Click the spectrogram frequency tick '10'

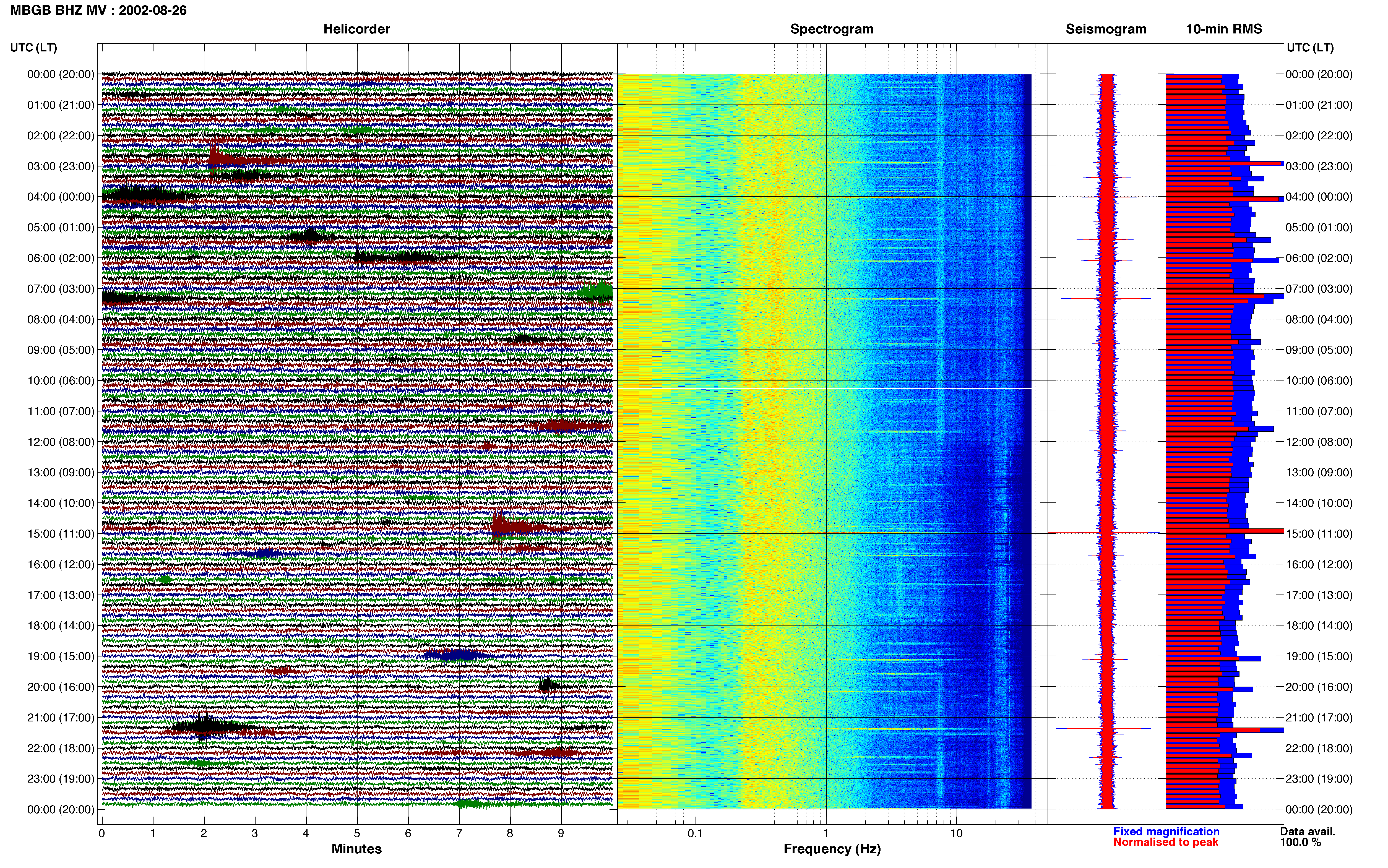956,833
